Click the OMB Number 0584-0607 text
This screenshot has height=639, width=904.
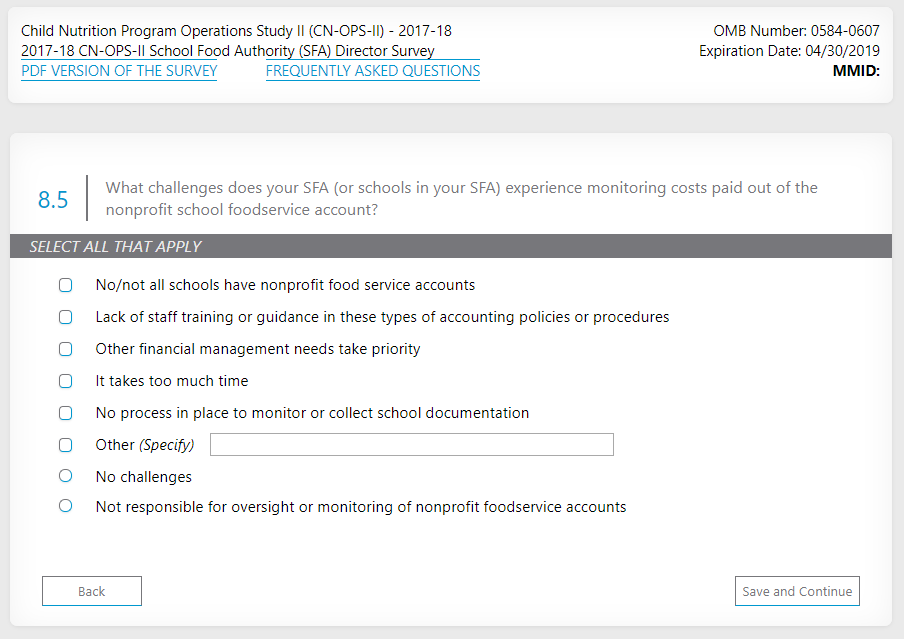click(796, 31)
